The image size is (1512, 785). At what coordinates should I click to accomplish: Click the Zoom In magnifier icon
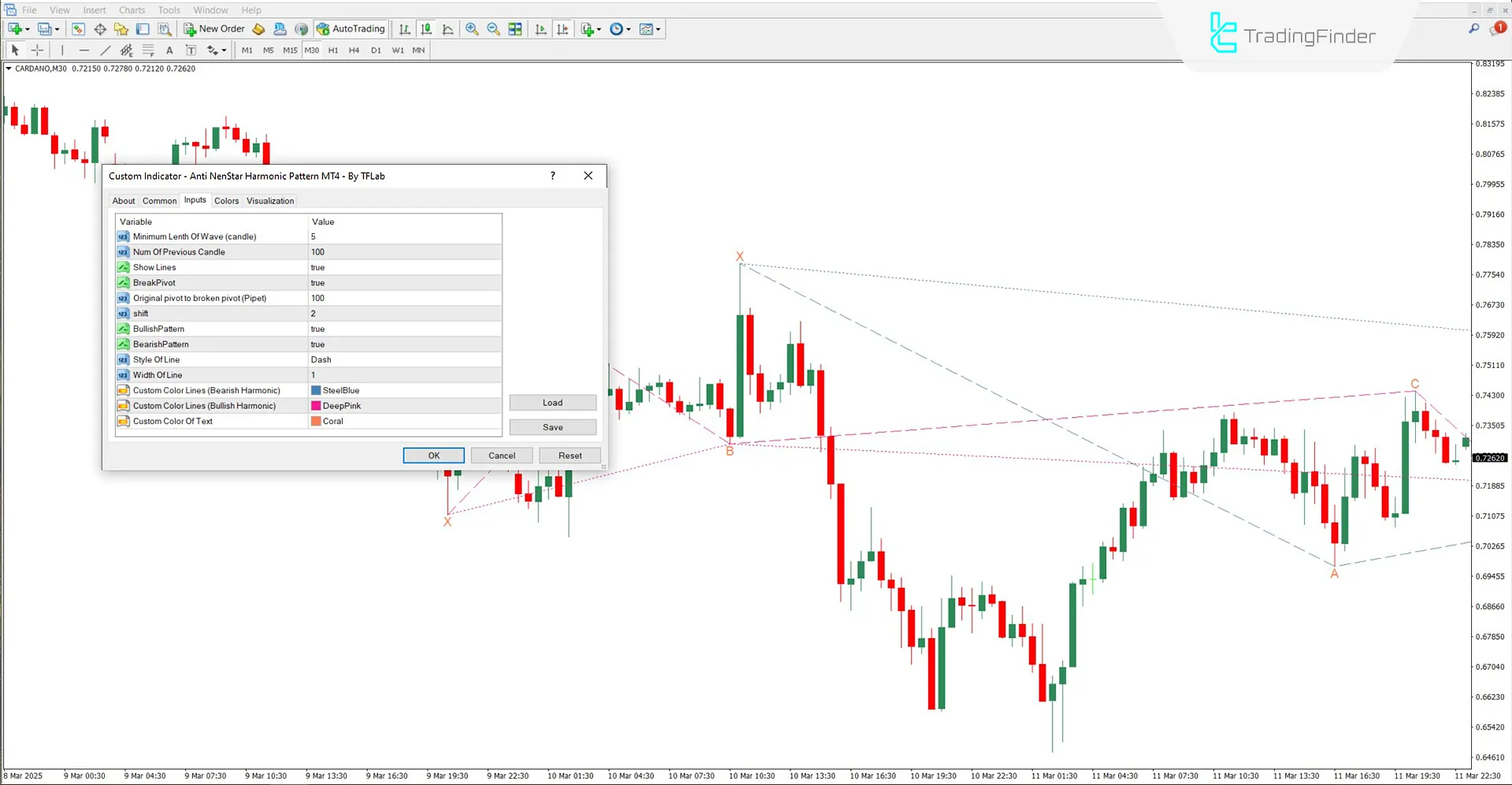click(472, 29)
